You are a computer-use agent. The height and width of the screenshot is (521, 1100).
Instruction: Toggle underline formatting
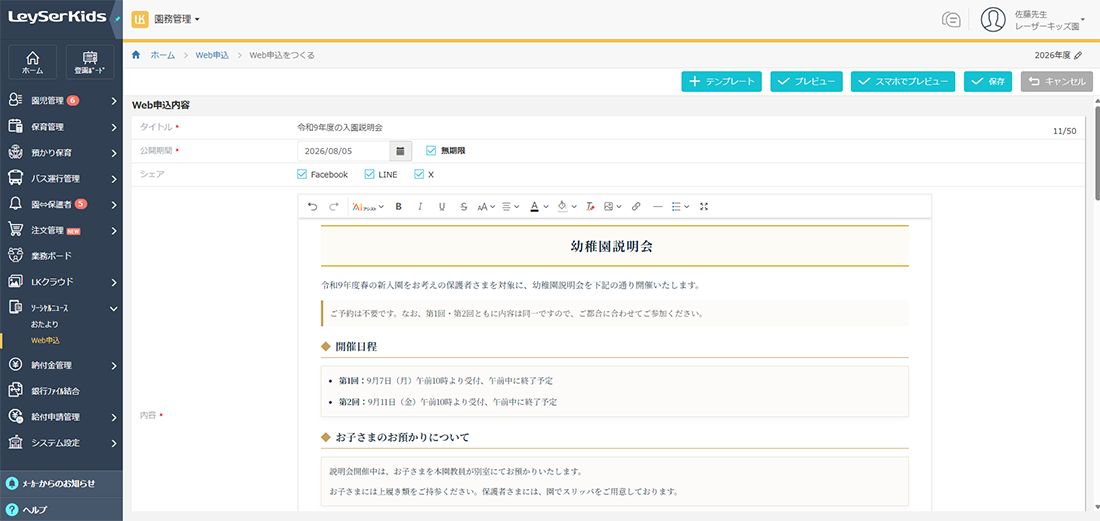pyautogui.click(x=441, y=206)
